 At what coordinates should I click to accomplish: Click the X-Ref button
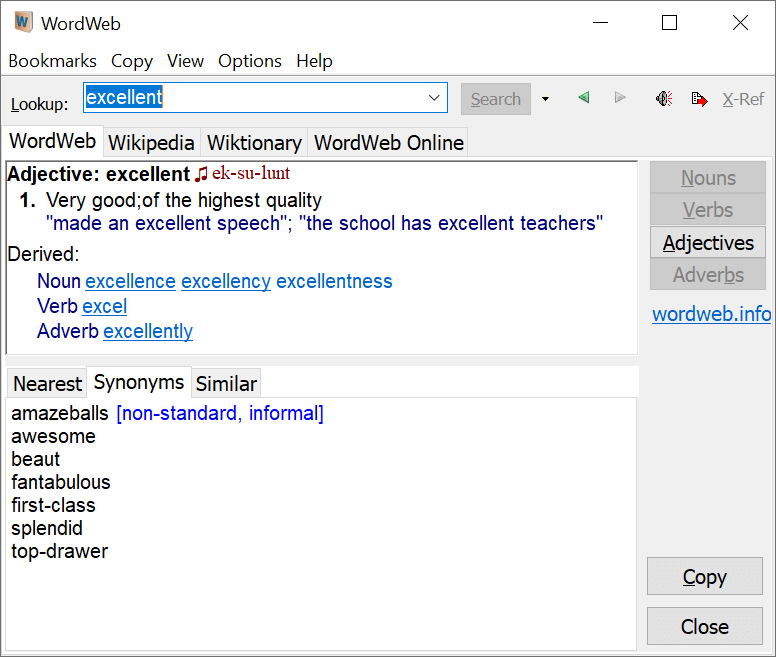tap(743, 99)
